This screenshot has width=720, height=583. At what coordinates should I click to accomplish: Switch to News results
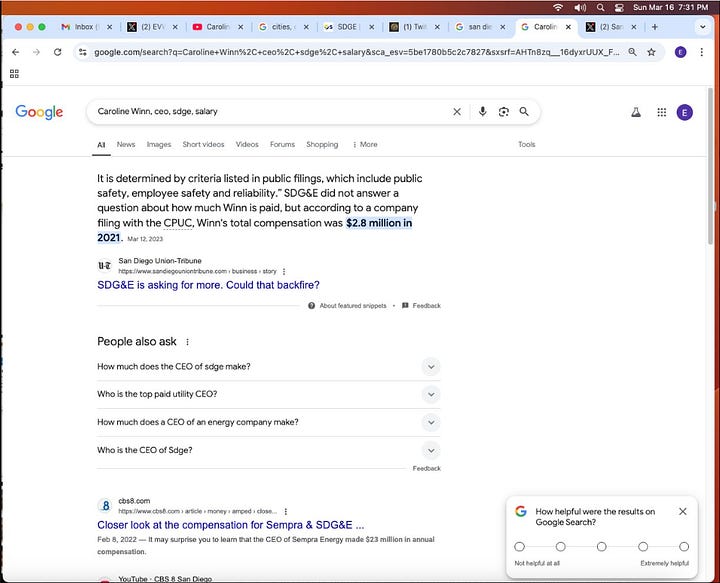126,145
